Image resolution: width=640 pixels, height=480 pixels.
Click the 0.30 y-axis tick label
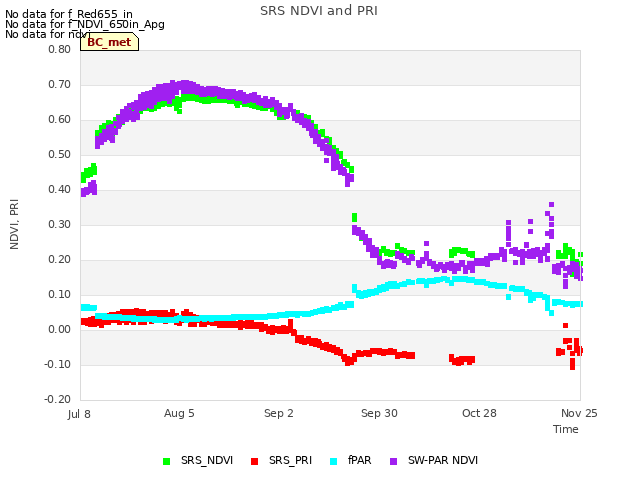pyautogui.click(x=60, y=224)
